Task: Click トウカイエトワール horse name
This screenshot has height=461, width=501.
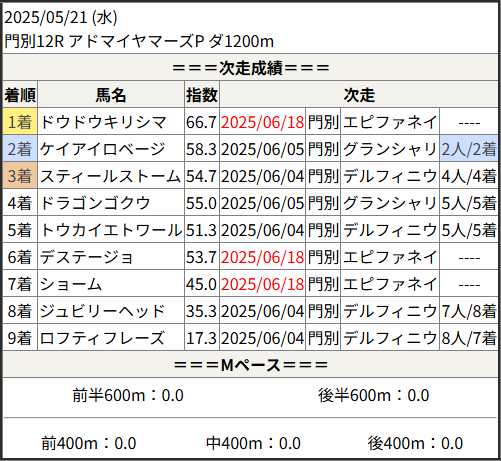Action: (x=111, y=230)
